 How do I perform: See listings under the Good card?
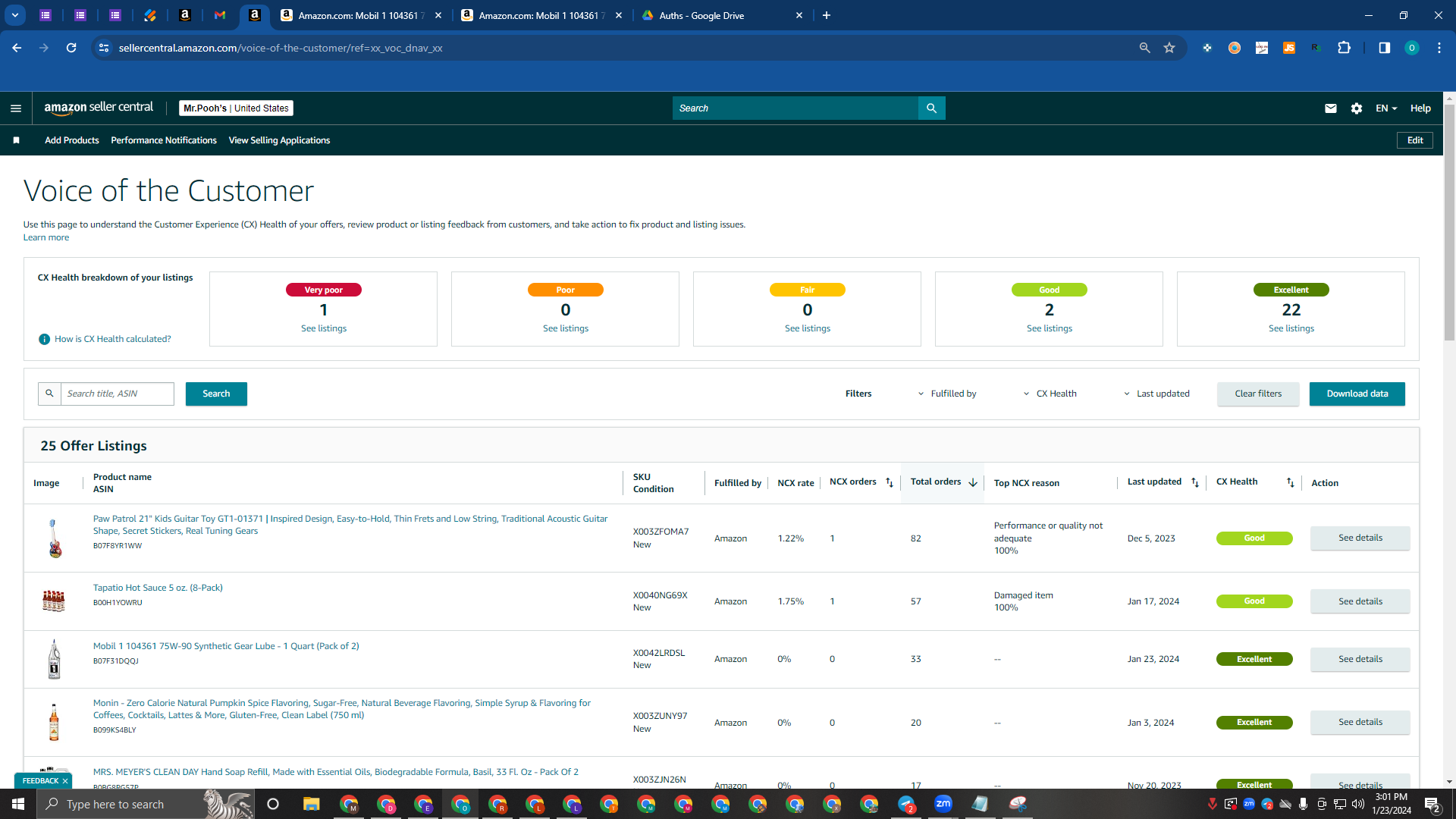(1050, 328)
